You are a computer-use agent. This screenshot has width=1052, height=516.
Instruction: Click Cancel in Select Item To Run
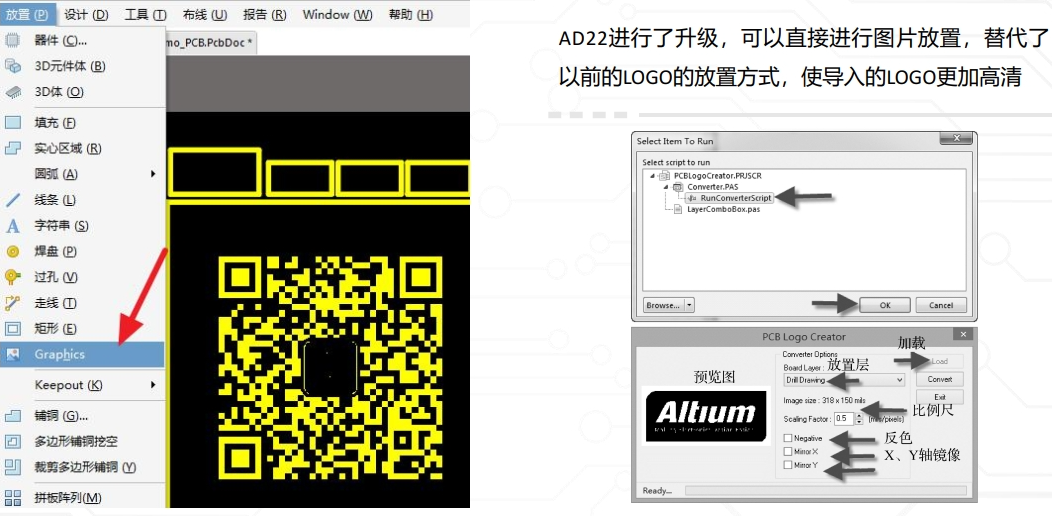tap(941, 305)
